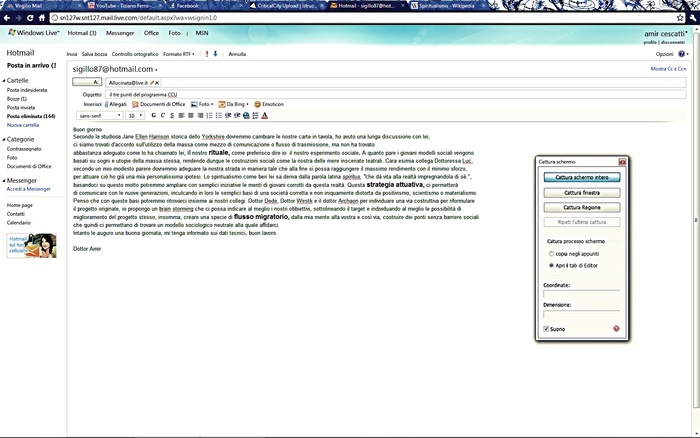Insert horizontal line icon

click(255, 116)
